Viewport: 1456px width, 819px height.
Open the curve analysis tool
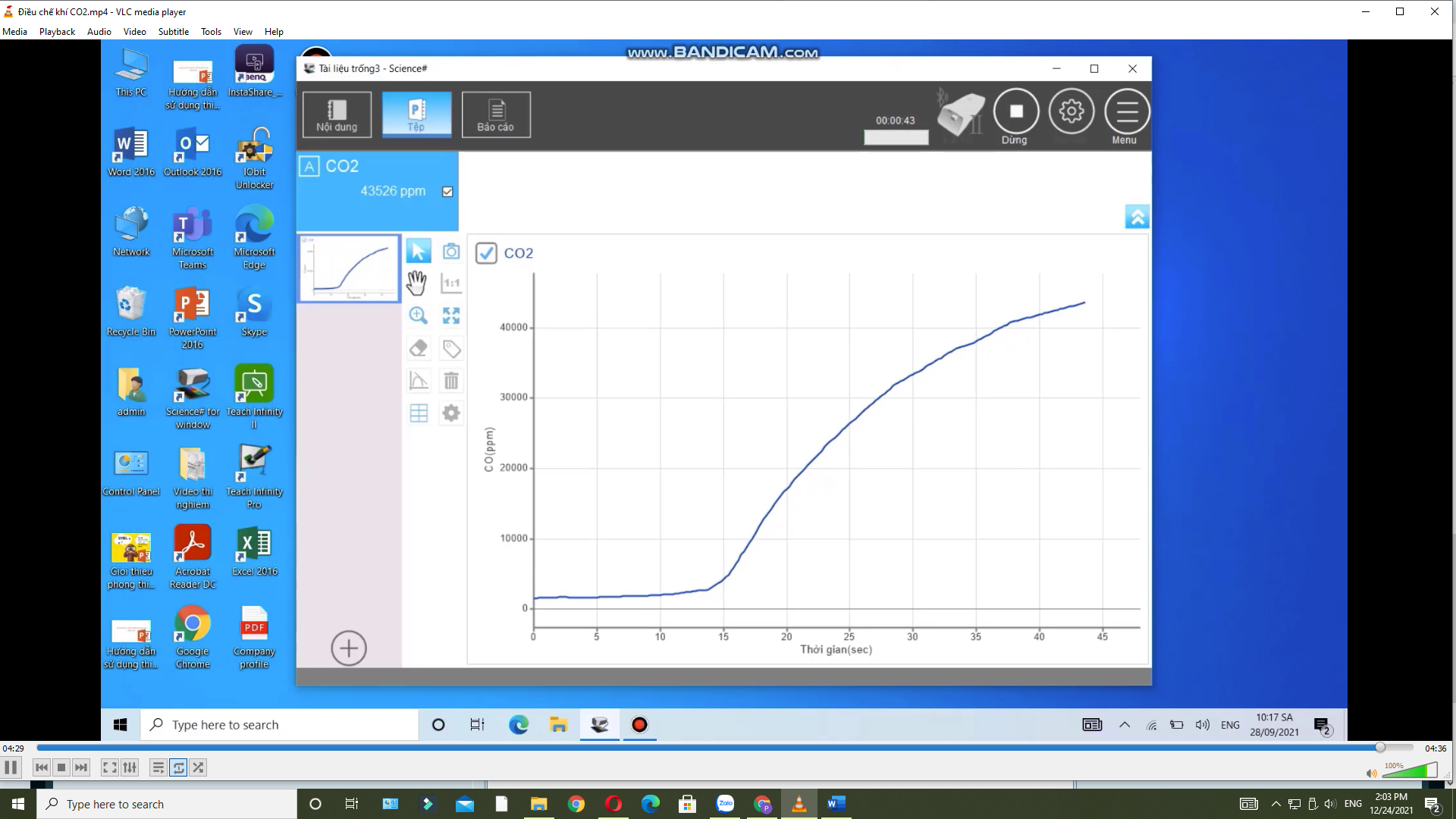pyautogui.click(x=418, y=381)
